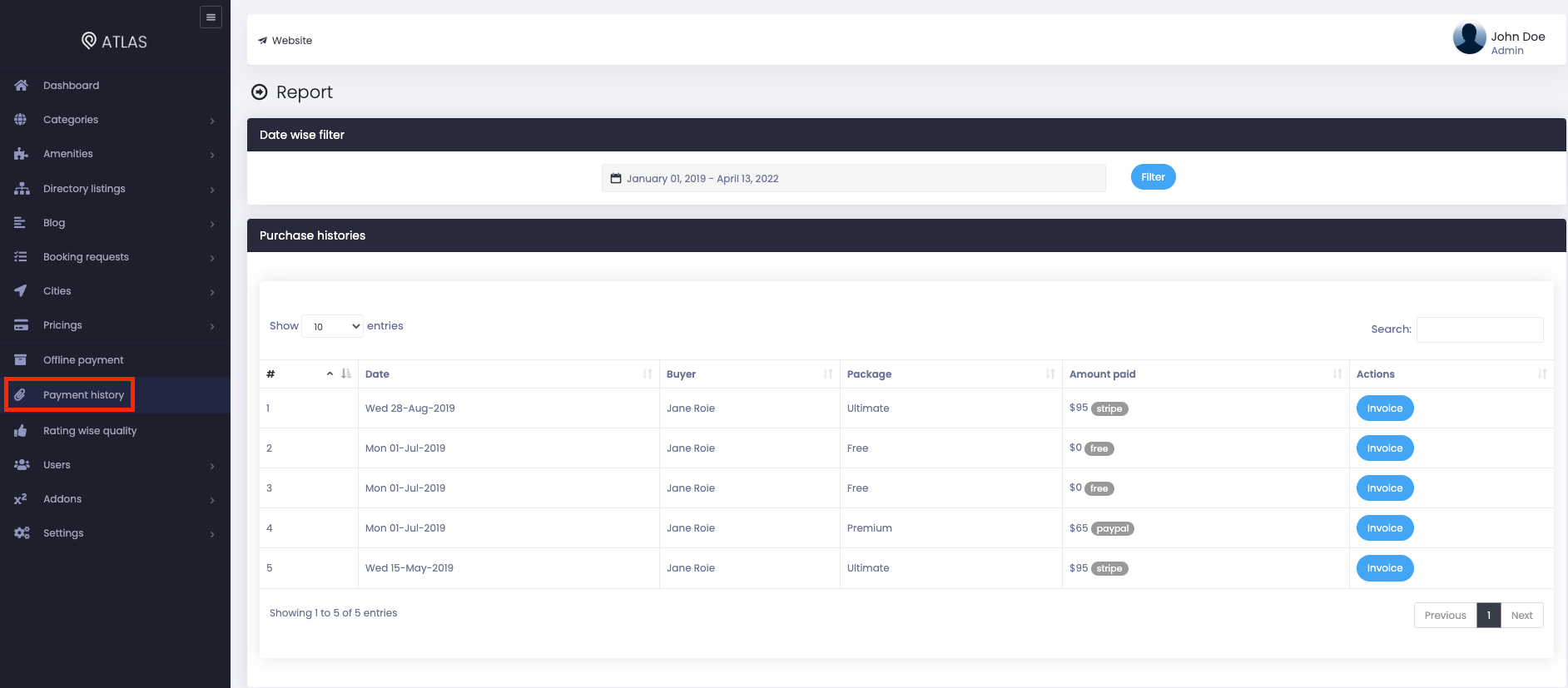The width and height of the screenshot is (1568, 688).
Task: Click the date range input field
Action: point(854,178)
